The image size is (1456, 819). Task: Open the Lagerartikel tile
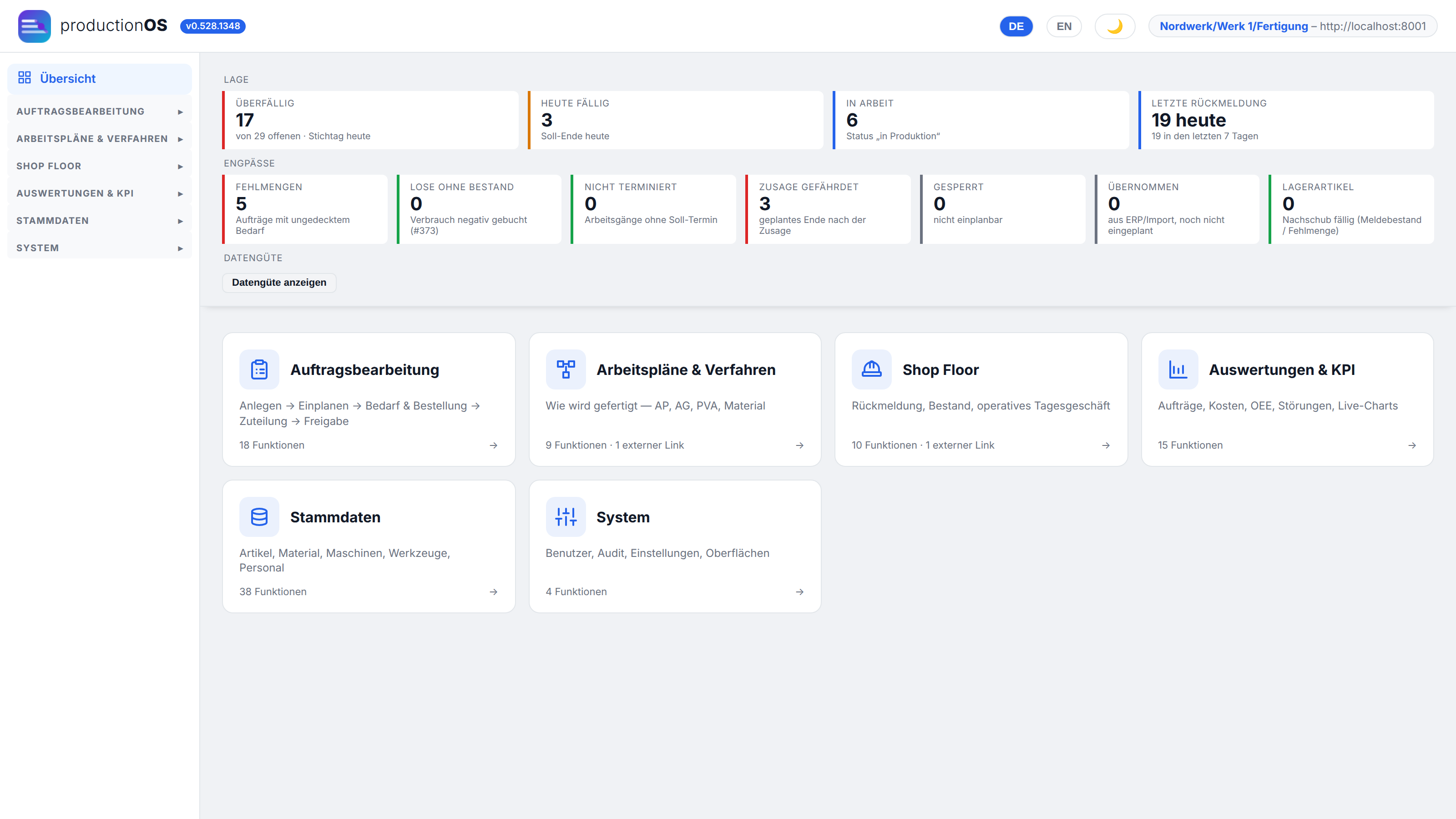1351,209
